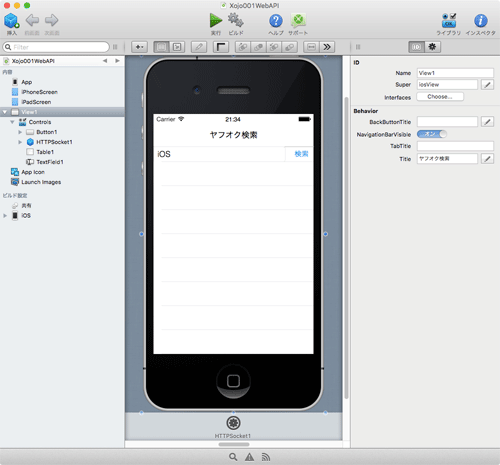Expand the iOS build target triangle
Screen dimensions: 500x465
(x=5, y=216)
